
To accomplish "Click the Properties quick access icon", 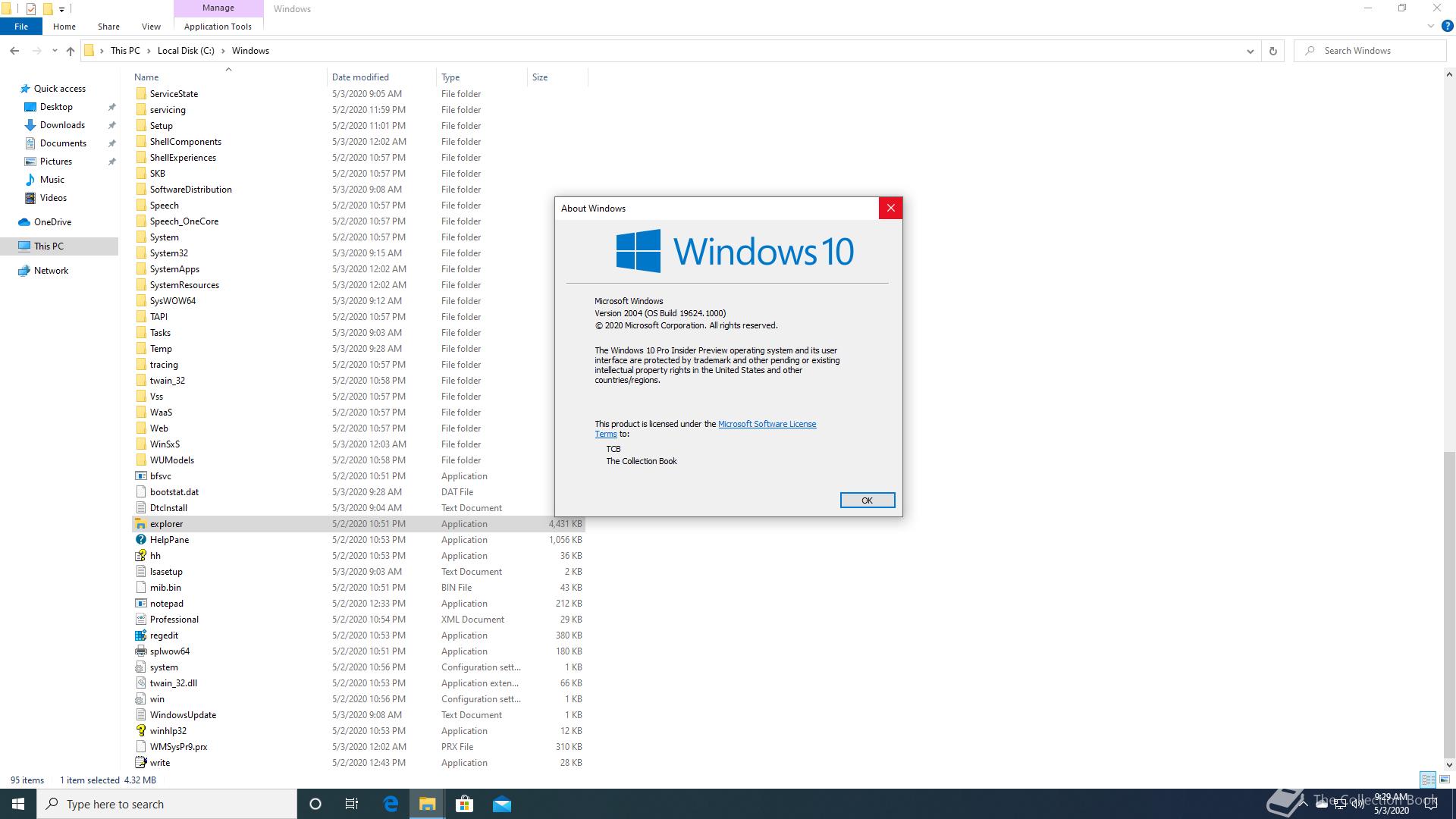I will [x=30, y=9].
